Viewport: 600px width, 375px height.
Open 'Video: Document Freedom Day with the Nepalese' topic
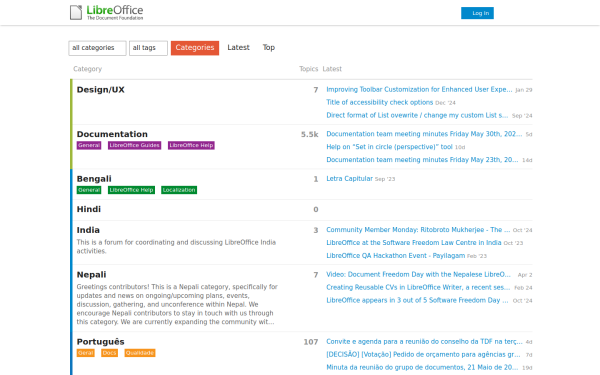point(418,275)
